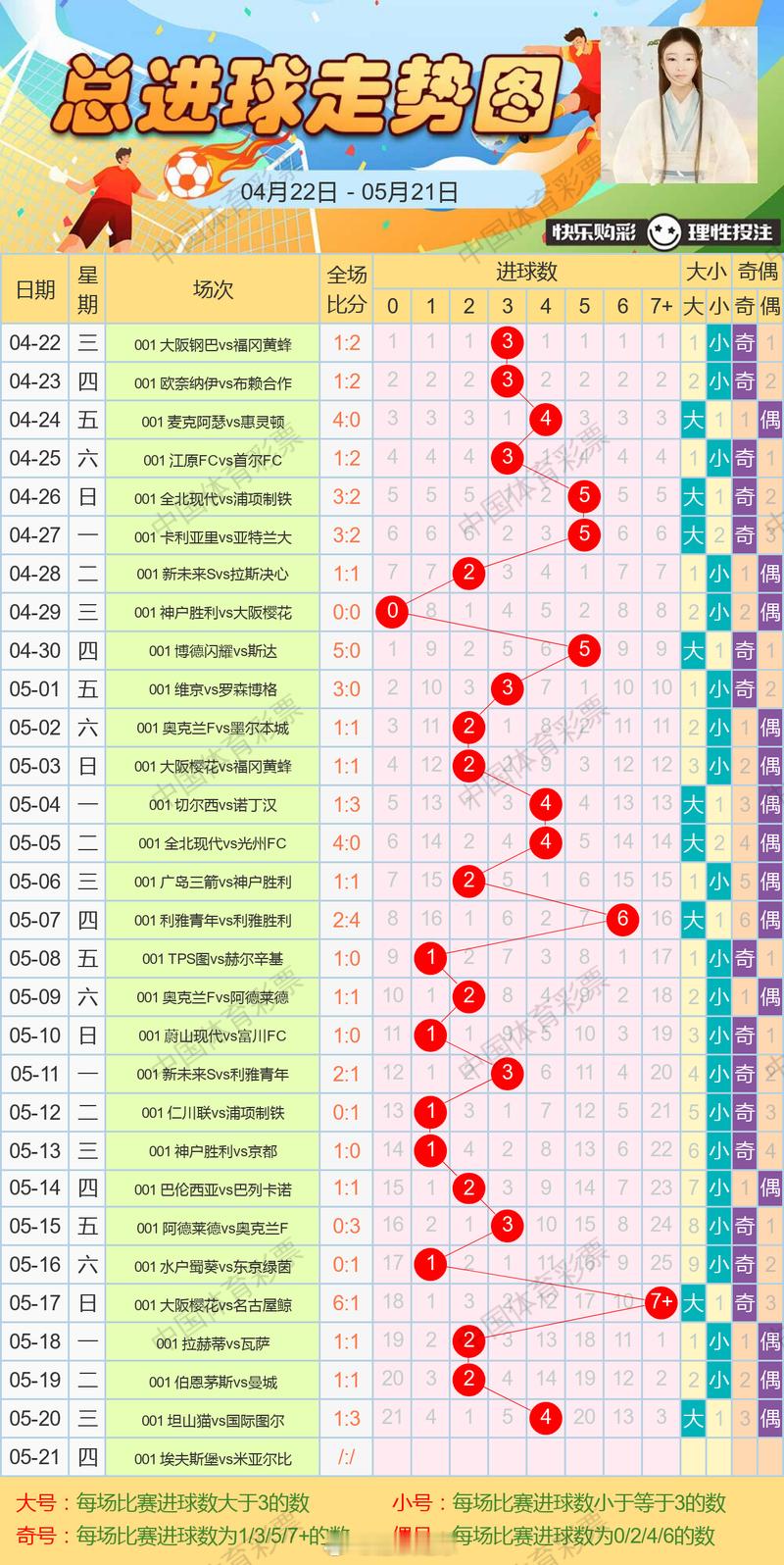Click the 奇偶 group header
Viewport: 784px width, 1565px height.
pyautogui.click(x=758, y=272)
